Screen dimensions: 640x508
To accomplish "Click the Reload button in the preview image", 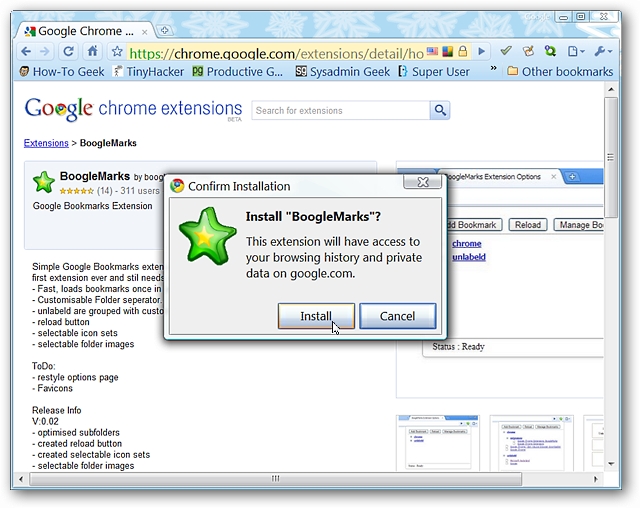I will click(x=528, y=225).
